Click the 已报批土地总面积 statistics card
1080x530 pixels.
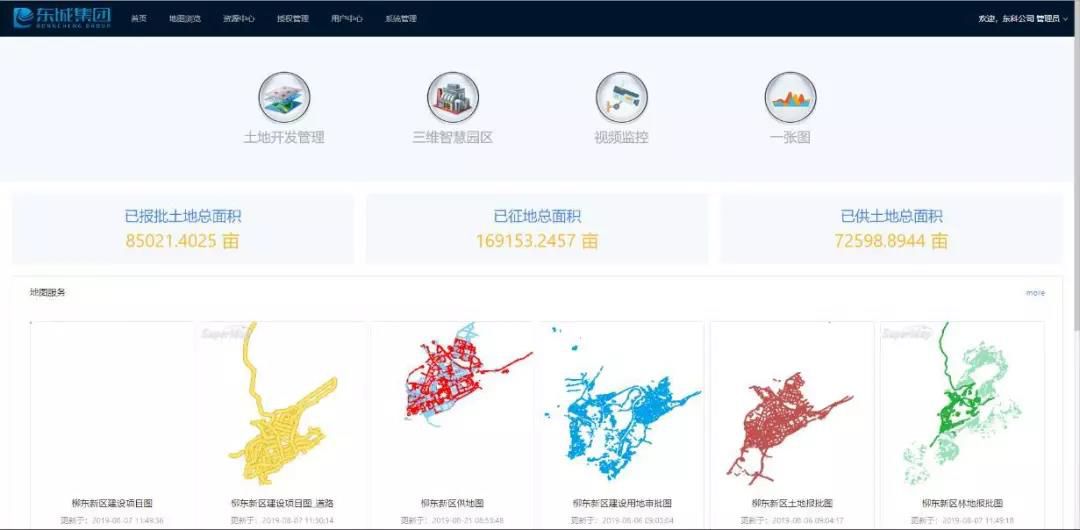click(x=183, y=229)
